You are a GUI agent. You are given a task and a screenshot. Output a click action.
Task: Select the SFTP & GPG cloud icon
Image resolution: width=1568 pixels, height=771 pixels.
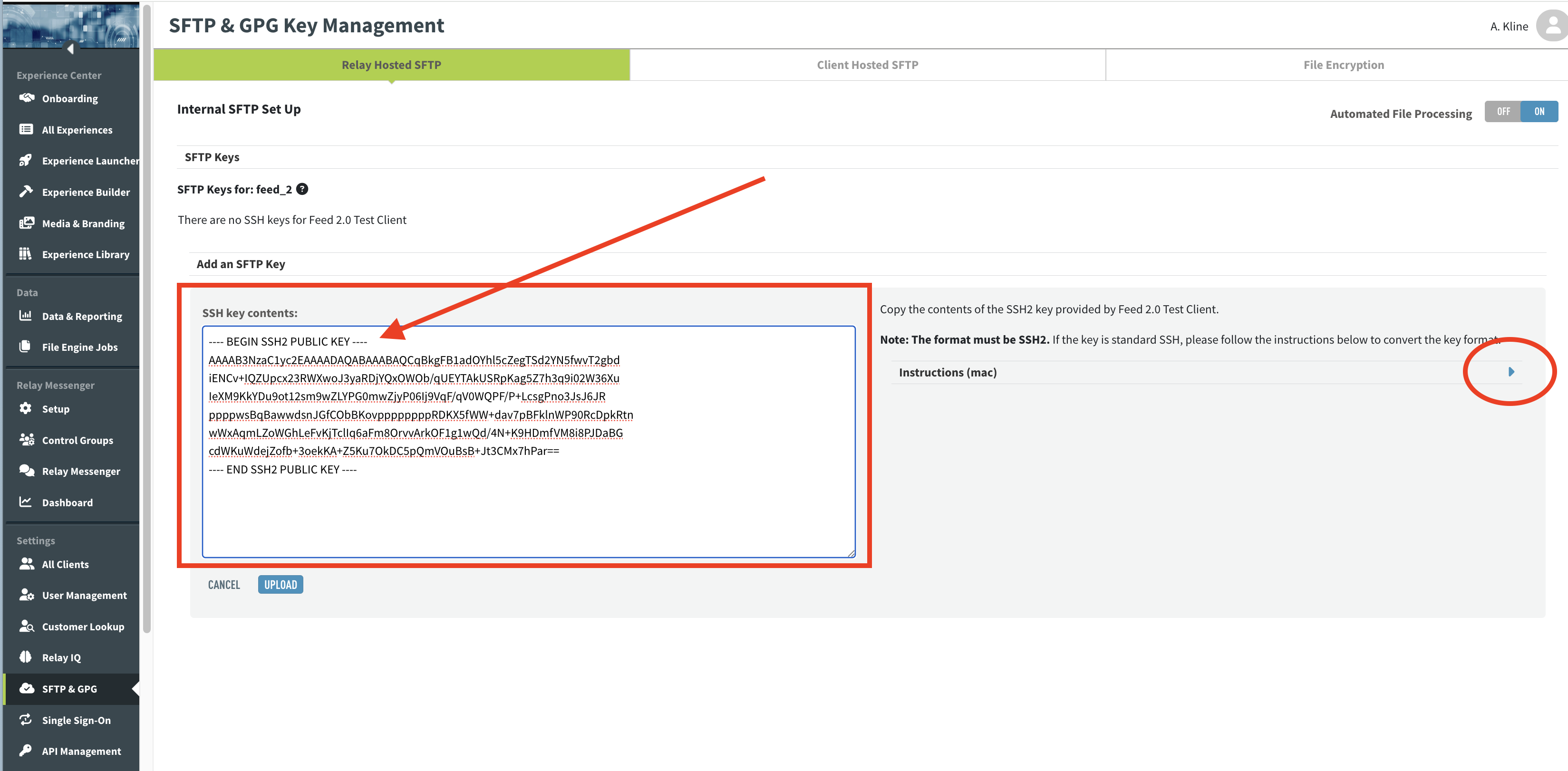tap(26, 688)
